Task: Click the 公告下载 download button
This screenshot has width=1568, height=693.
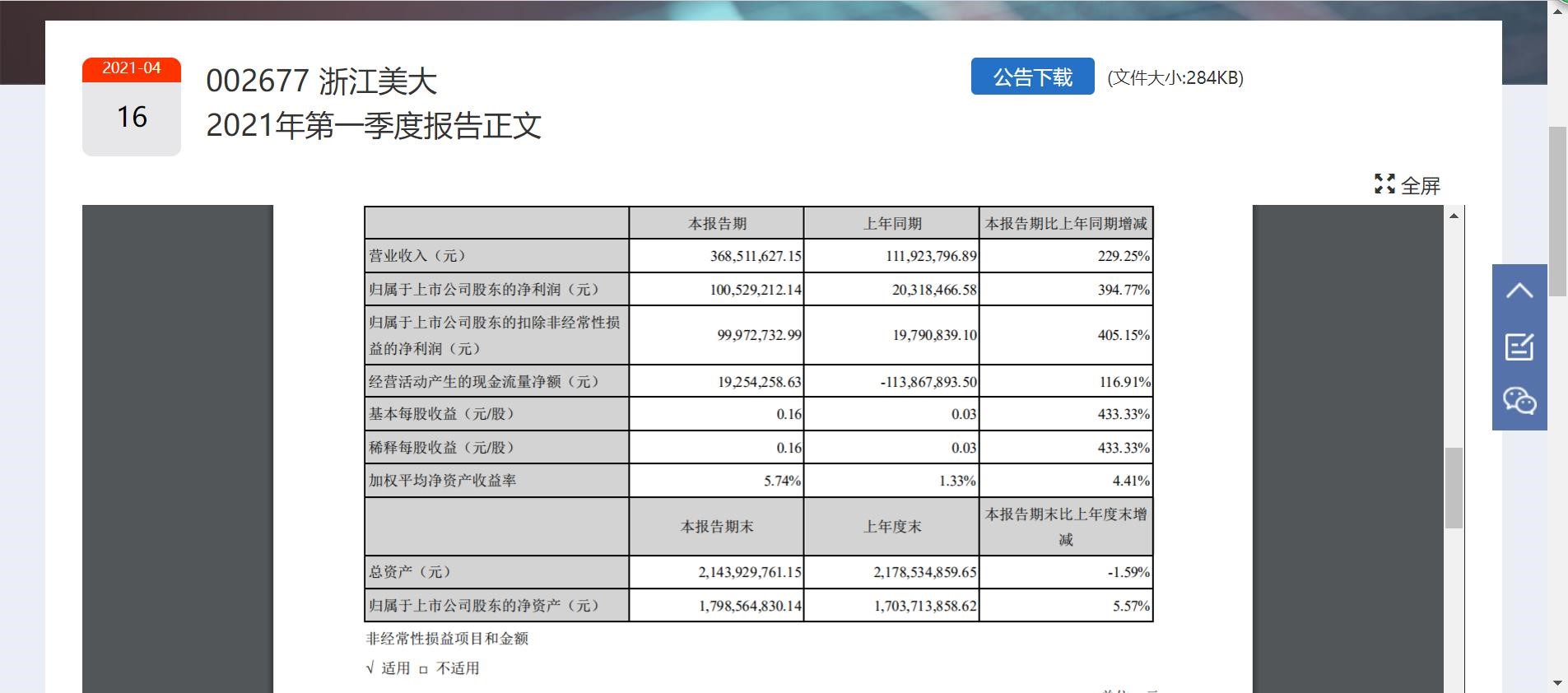Action: point(1032,77)
